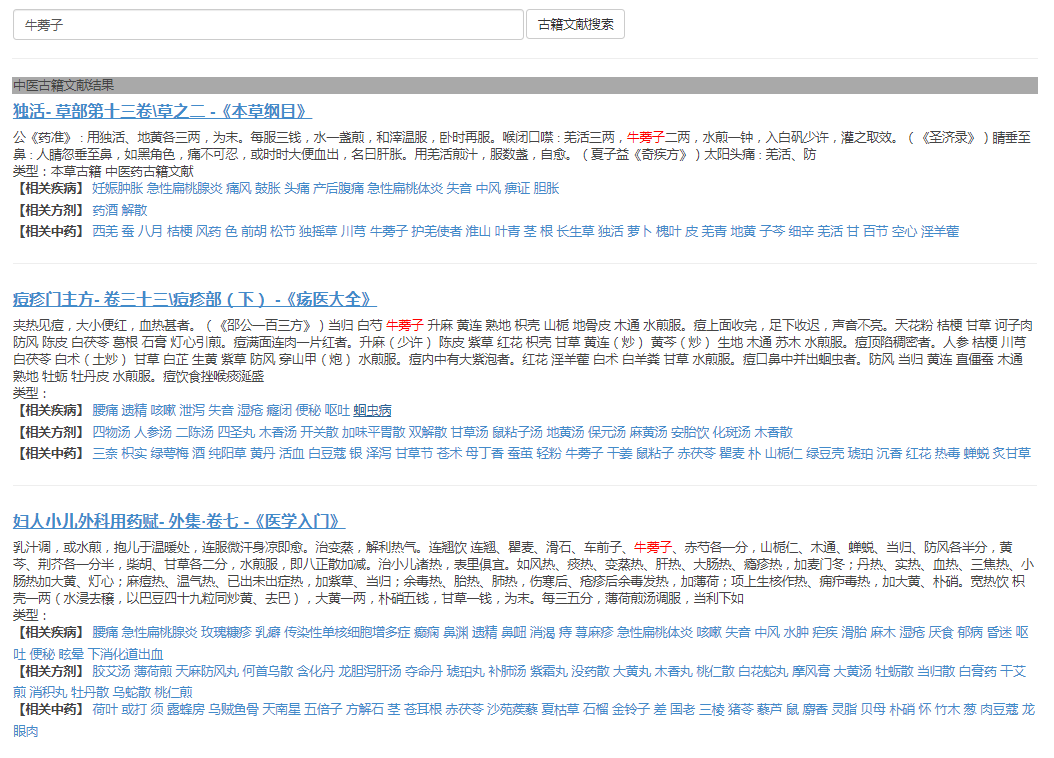
Task: Open the 妊娠肿胀 disease link
Action: [118, 188]
